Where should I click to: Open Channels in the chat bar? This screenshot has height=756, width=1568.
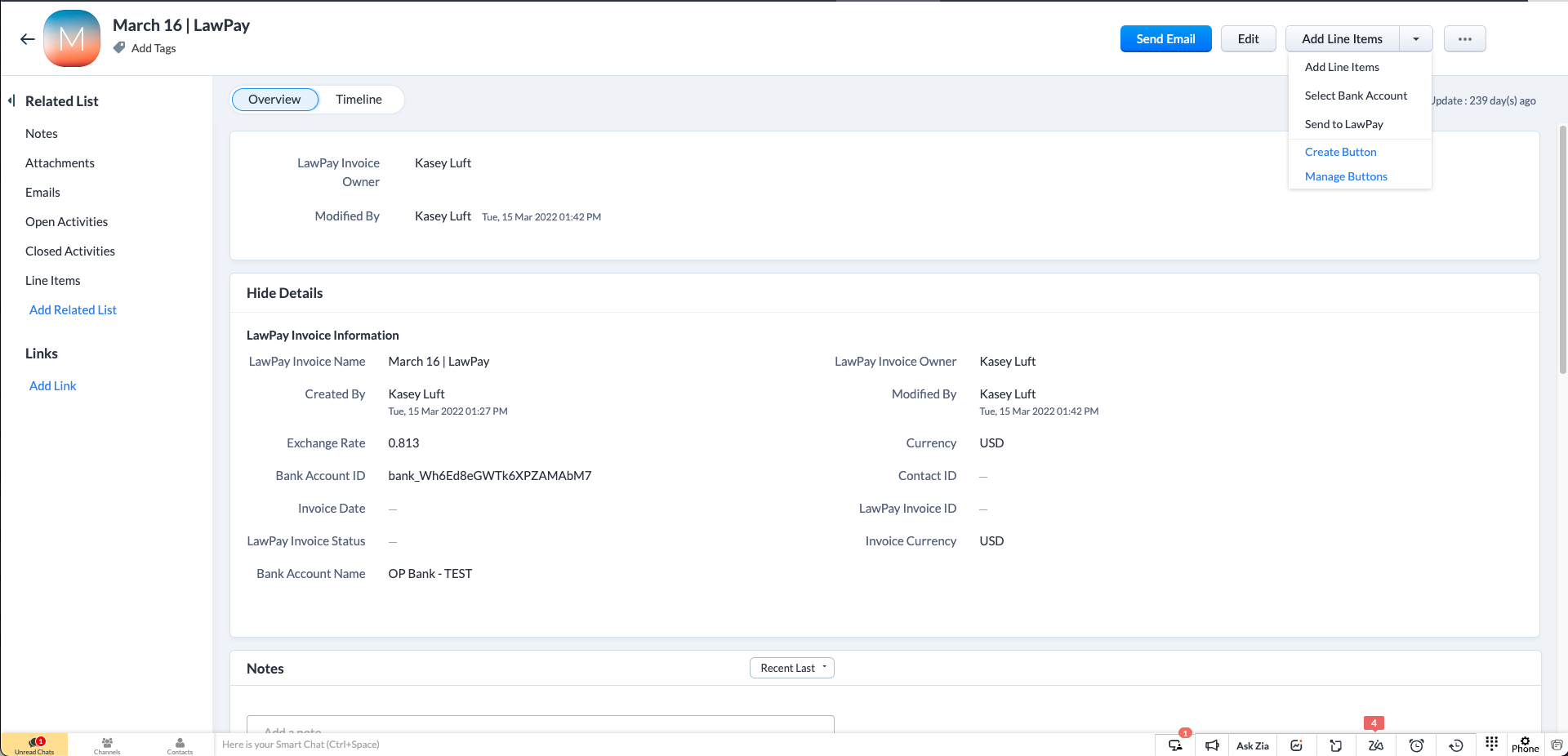[107, 745]
